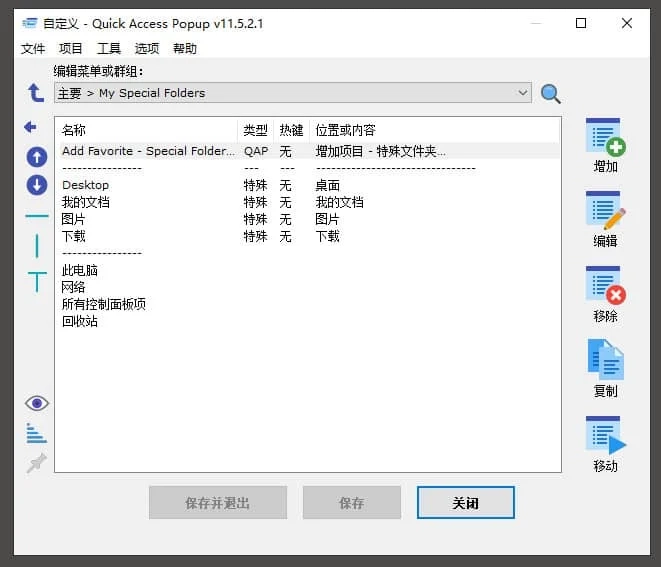The image size is (661, 567).
Task: Click the 复制 (Copy) documents icon
Action: (605, 361)
